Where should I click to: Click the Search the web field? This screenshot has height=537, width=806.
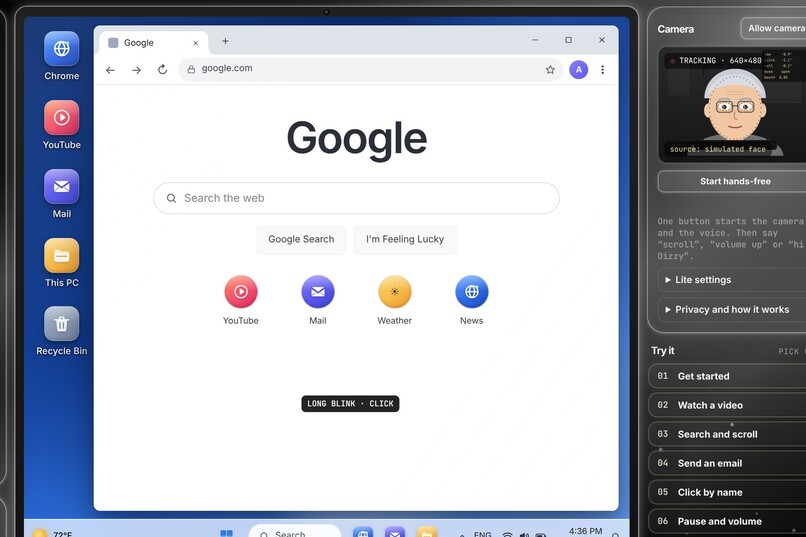[x=356, y=198]
